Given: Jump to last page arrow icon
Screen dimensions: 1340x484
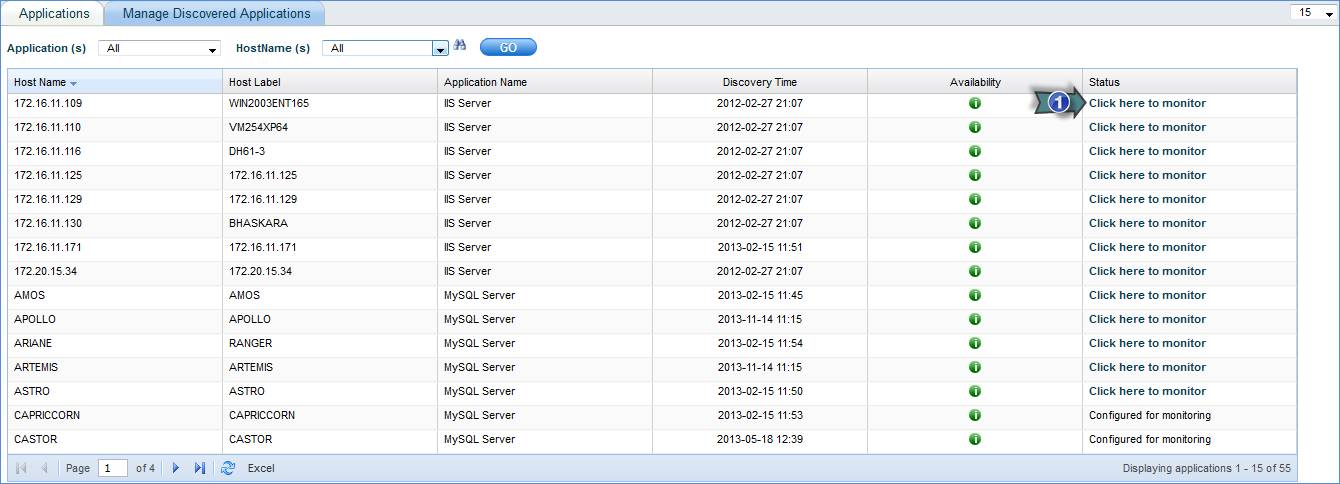Looking at the screenshot, I should [x=200, y=468].
